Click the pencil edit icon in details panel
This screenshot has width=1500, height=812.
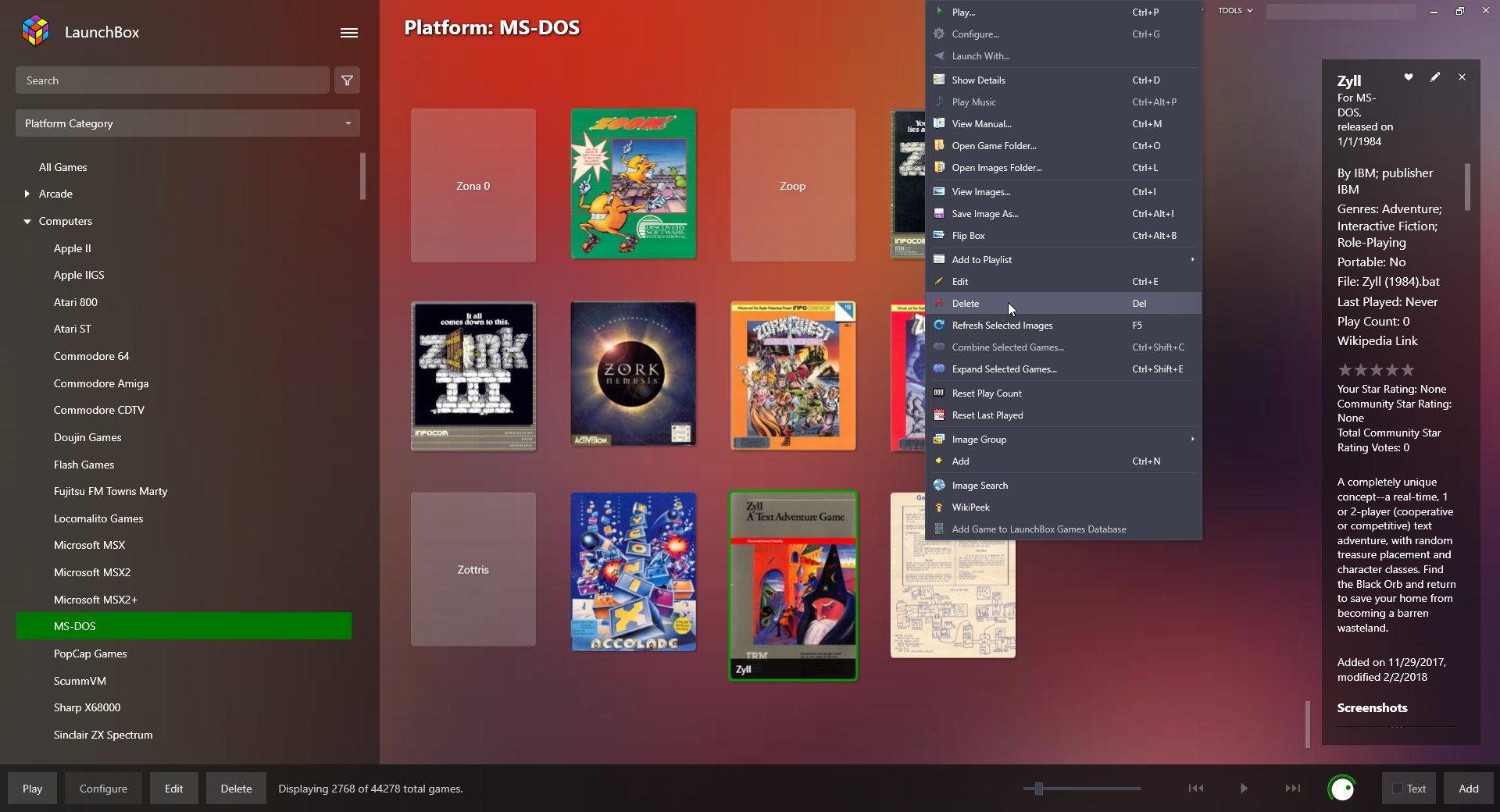click(1435, 77)
